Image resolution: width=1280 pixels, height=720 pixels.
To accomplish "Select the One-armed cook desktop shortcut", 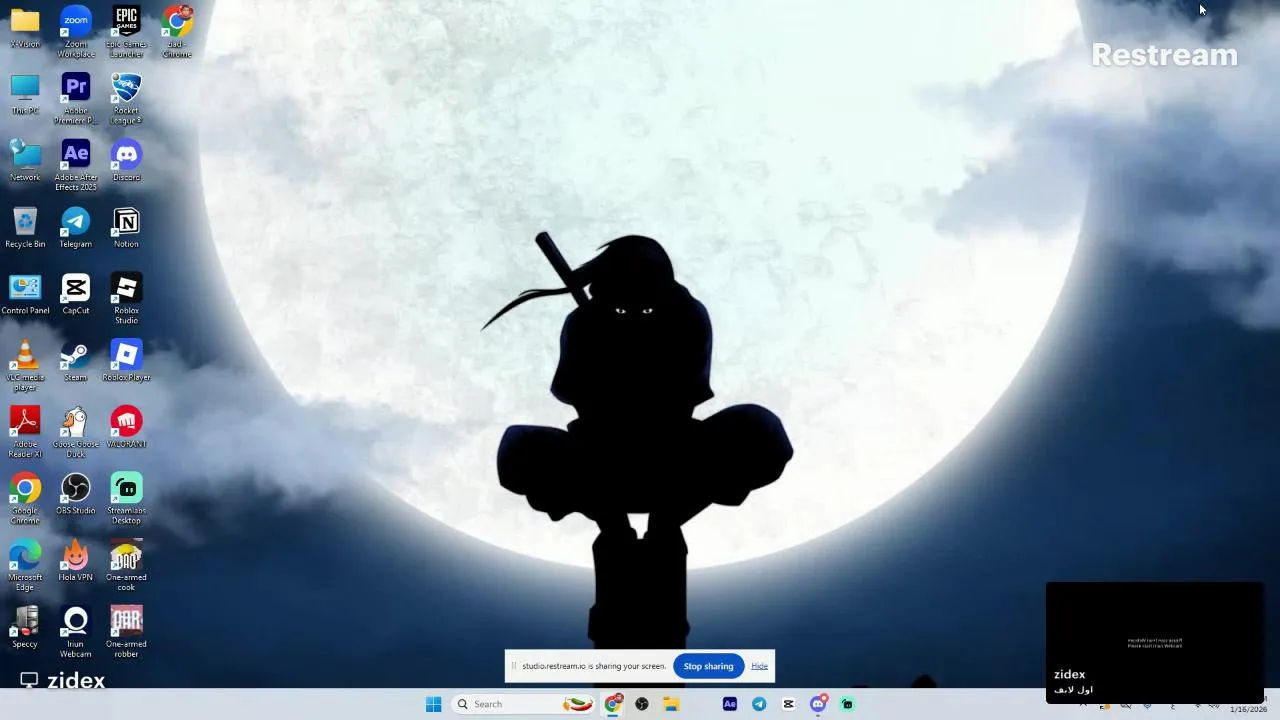I will [x=126, y=565].
